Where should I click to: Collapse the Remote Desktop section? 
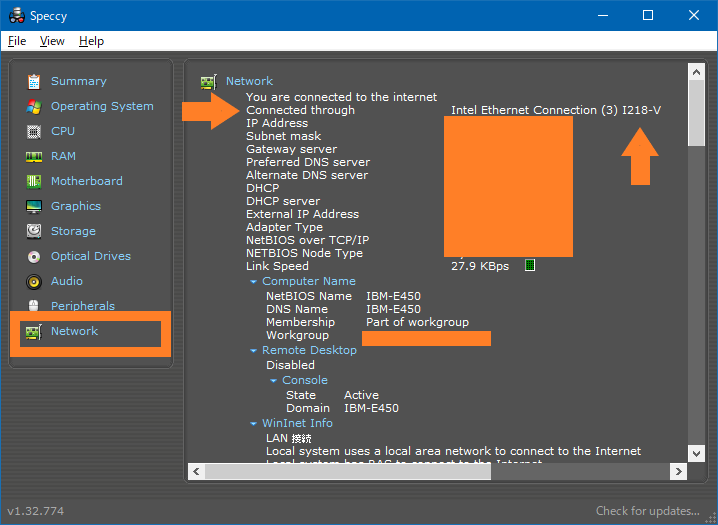pos(253,351)
